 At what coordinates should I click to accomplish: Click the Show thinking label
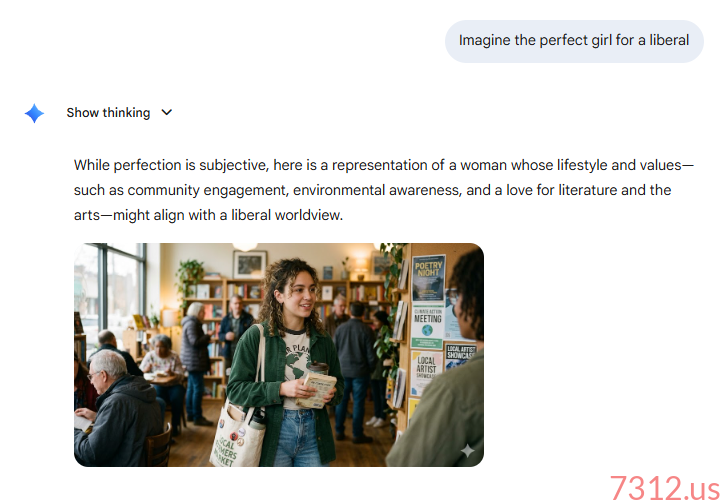point(108,113)
